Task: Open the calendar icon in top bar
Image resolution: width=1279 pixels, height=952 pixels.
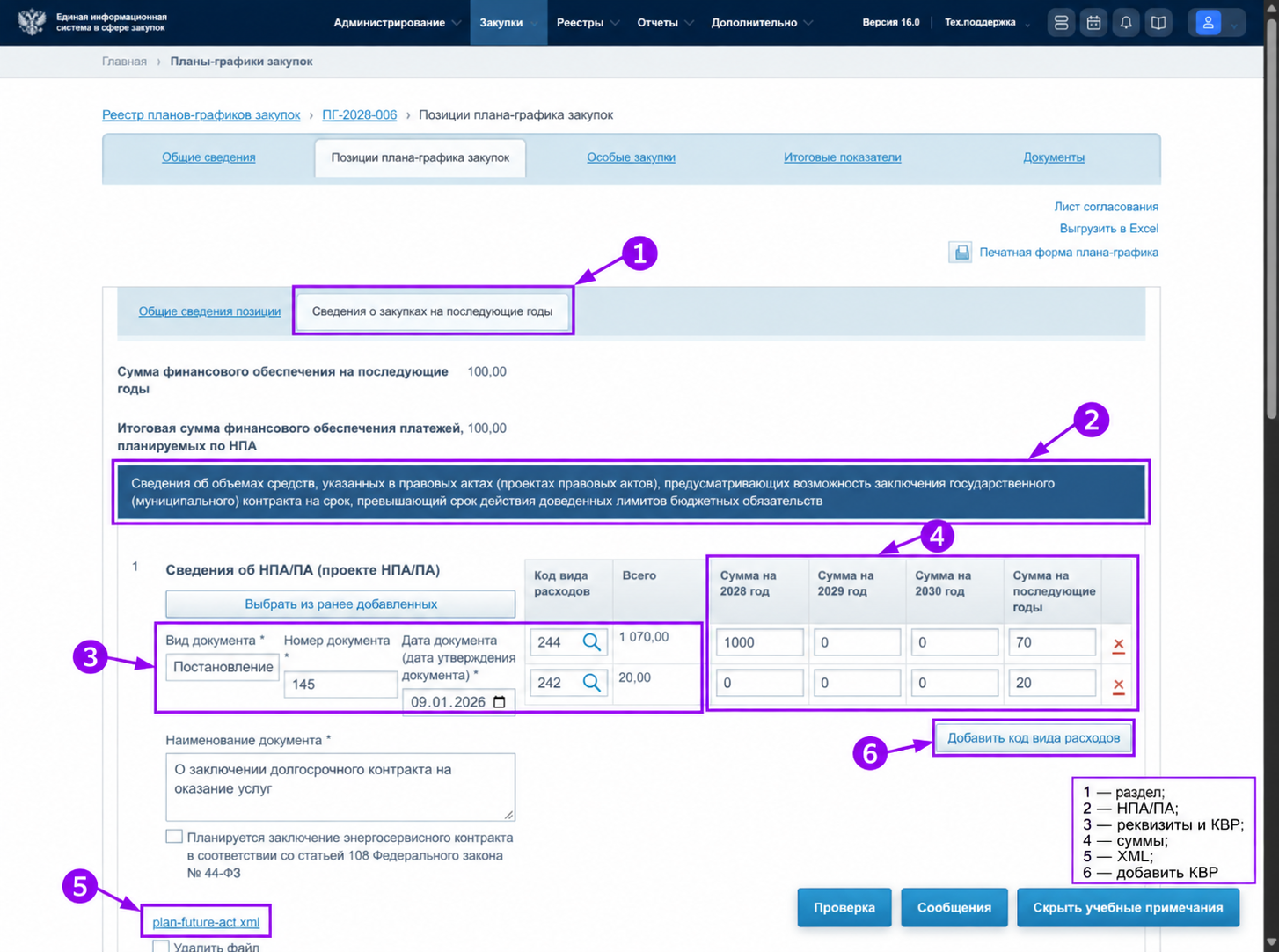Action: click(x=1093, y=23)
